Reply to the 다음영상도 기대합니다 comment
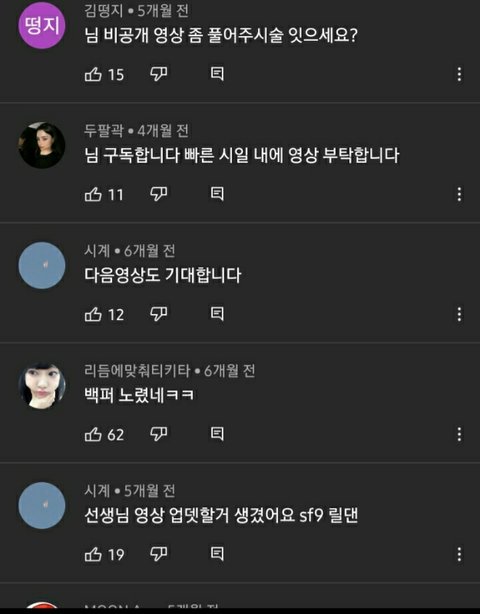This screenshot has height=614, width=480. [x=217, y=314]
